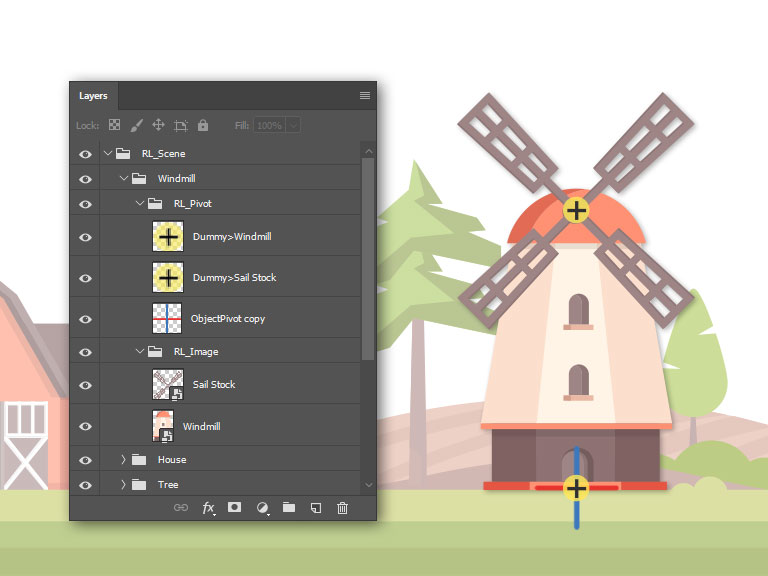The width and height of the screenshot is (768, 576).
Task: Click the Windmill layer thumbnail
Action: click(163, 426)
